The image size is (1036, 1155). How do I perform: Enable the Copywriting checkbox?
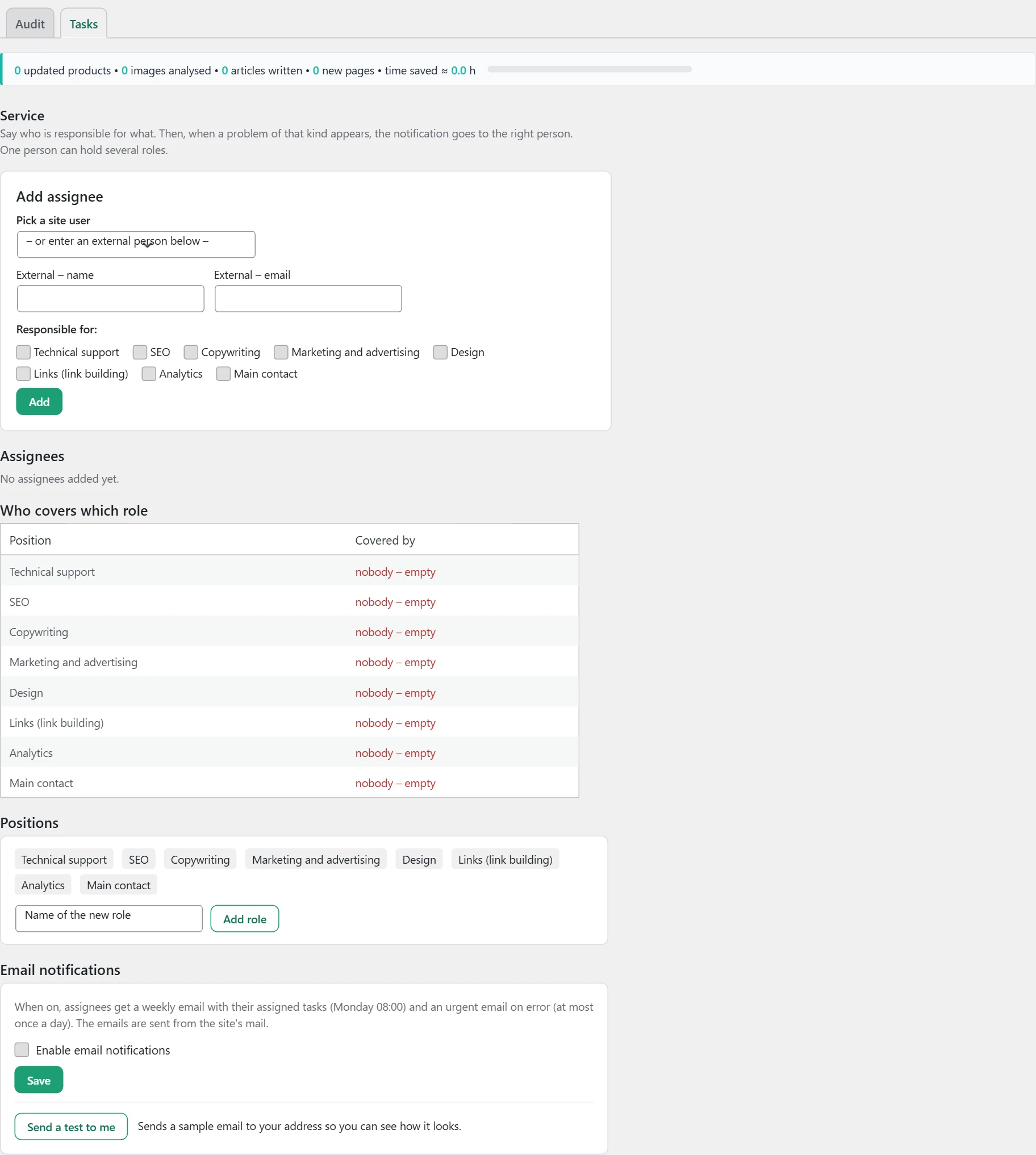[x=191, y=352]
